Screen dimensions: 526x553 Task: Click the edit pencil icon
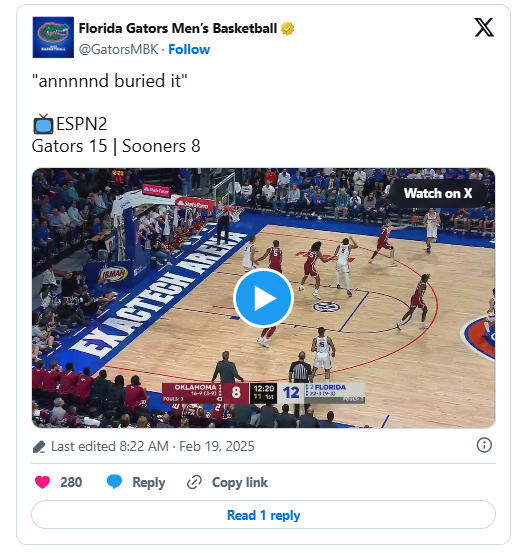pyautogui.click(x=39, y=446)
